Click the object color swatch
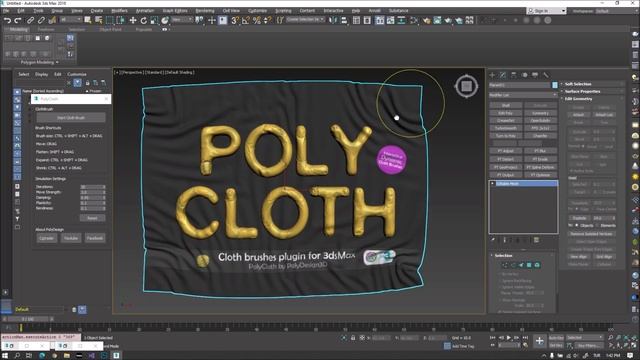640x360 pixels. (554, 85)
